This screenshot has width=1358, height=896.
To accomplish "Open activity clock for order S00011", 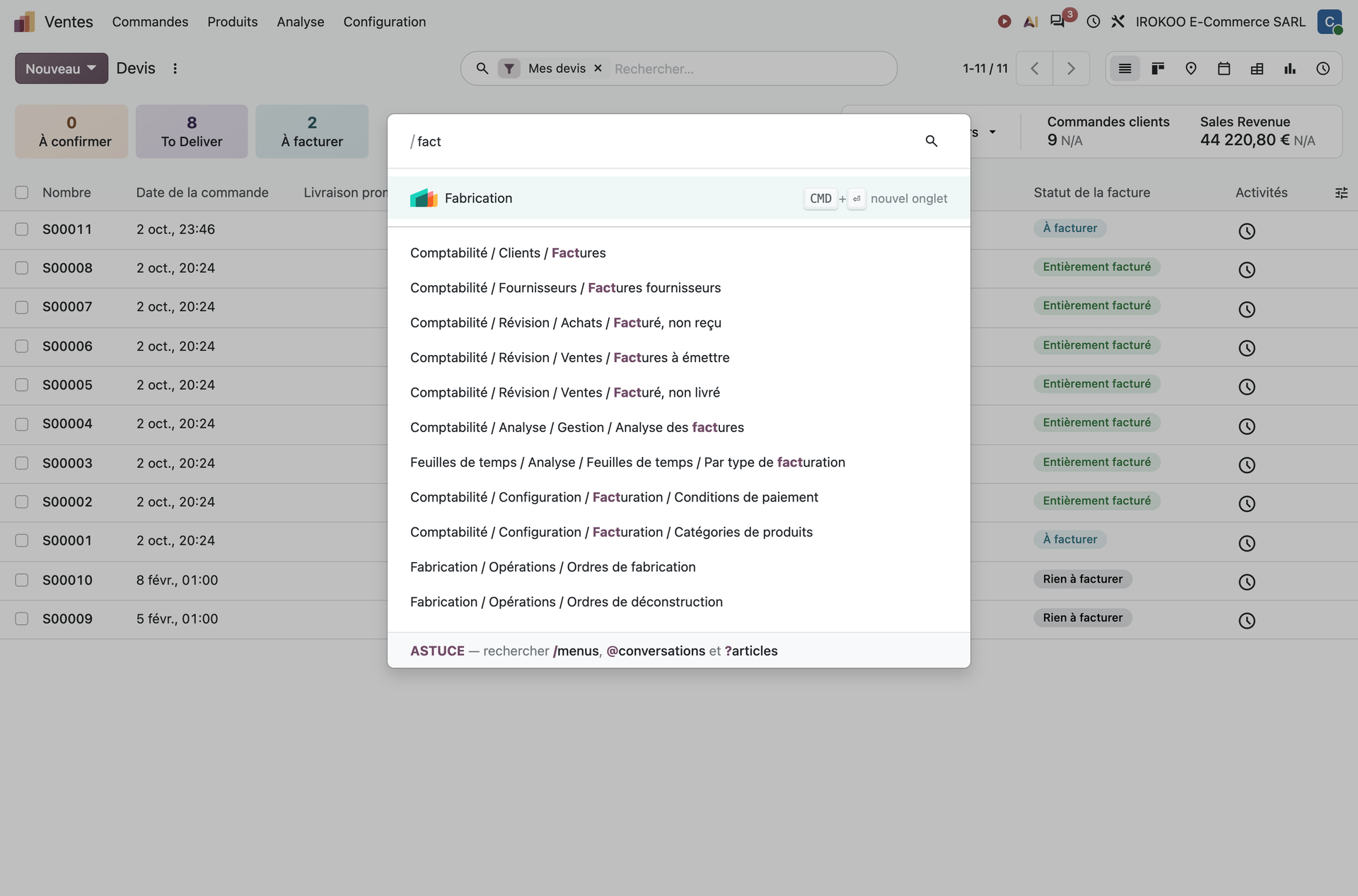I will click(1247, 231).
